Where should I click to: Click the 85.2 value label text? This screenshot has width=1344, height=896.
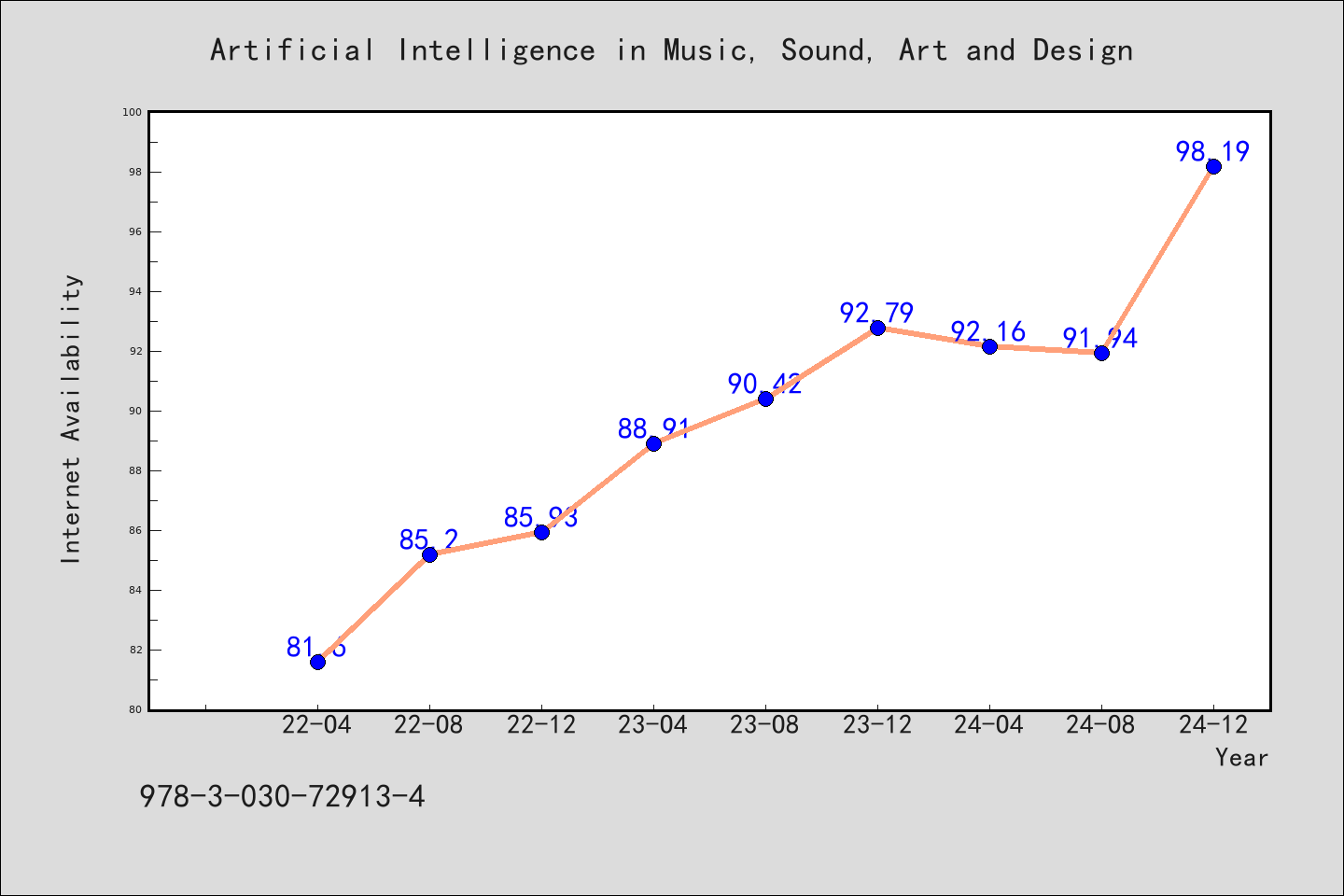coord(429,539)
